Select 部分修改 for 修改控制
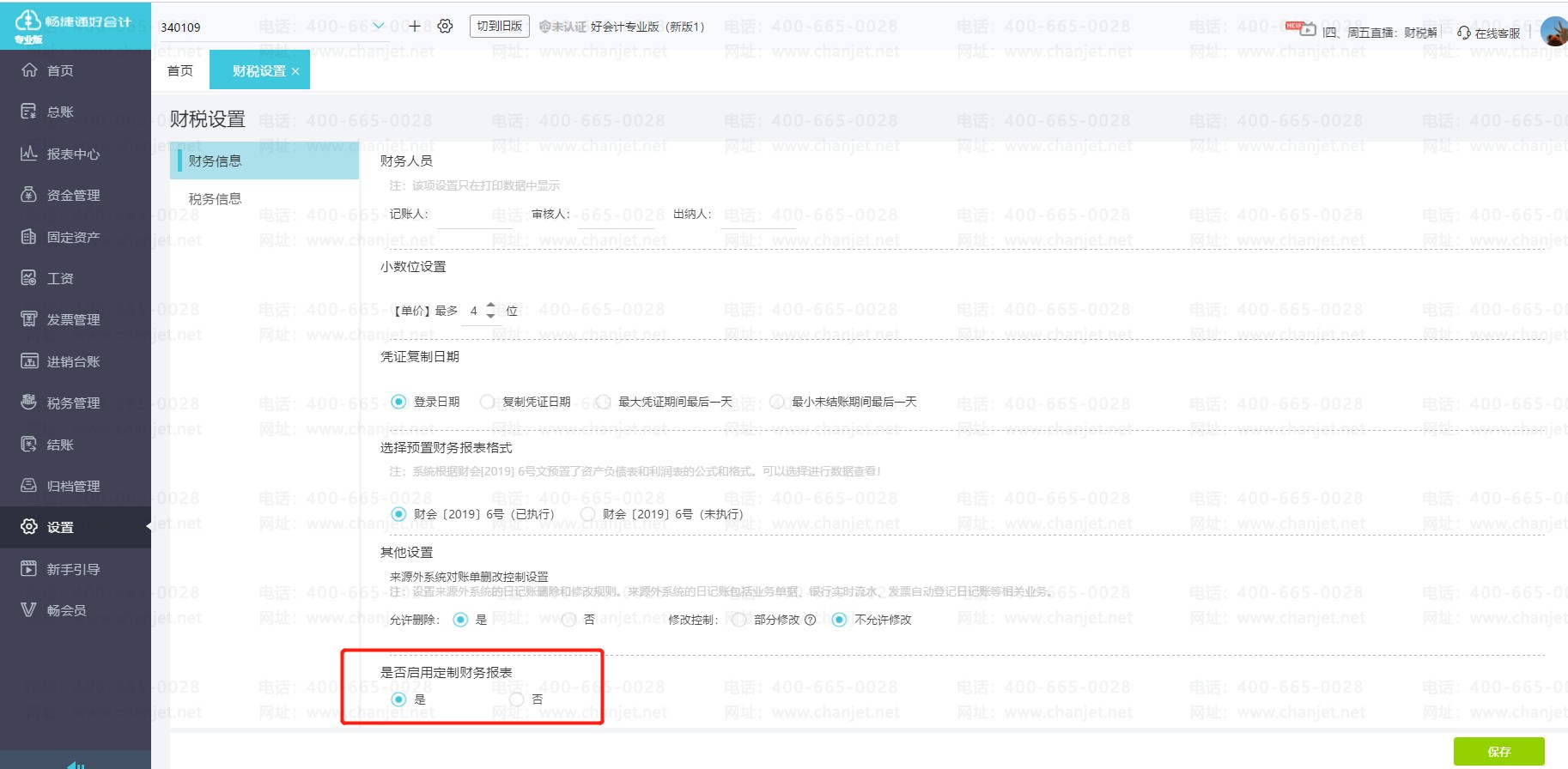 tap(739, 620)
